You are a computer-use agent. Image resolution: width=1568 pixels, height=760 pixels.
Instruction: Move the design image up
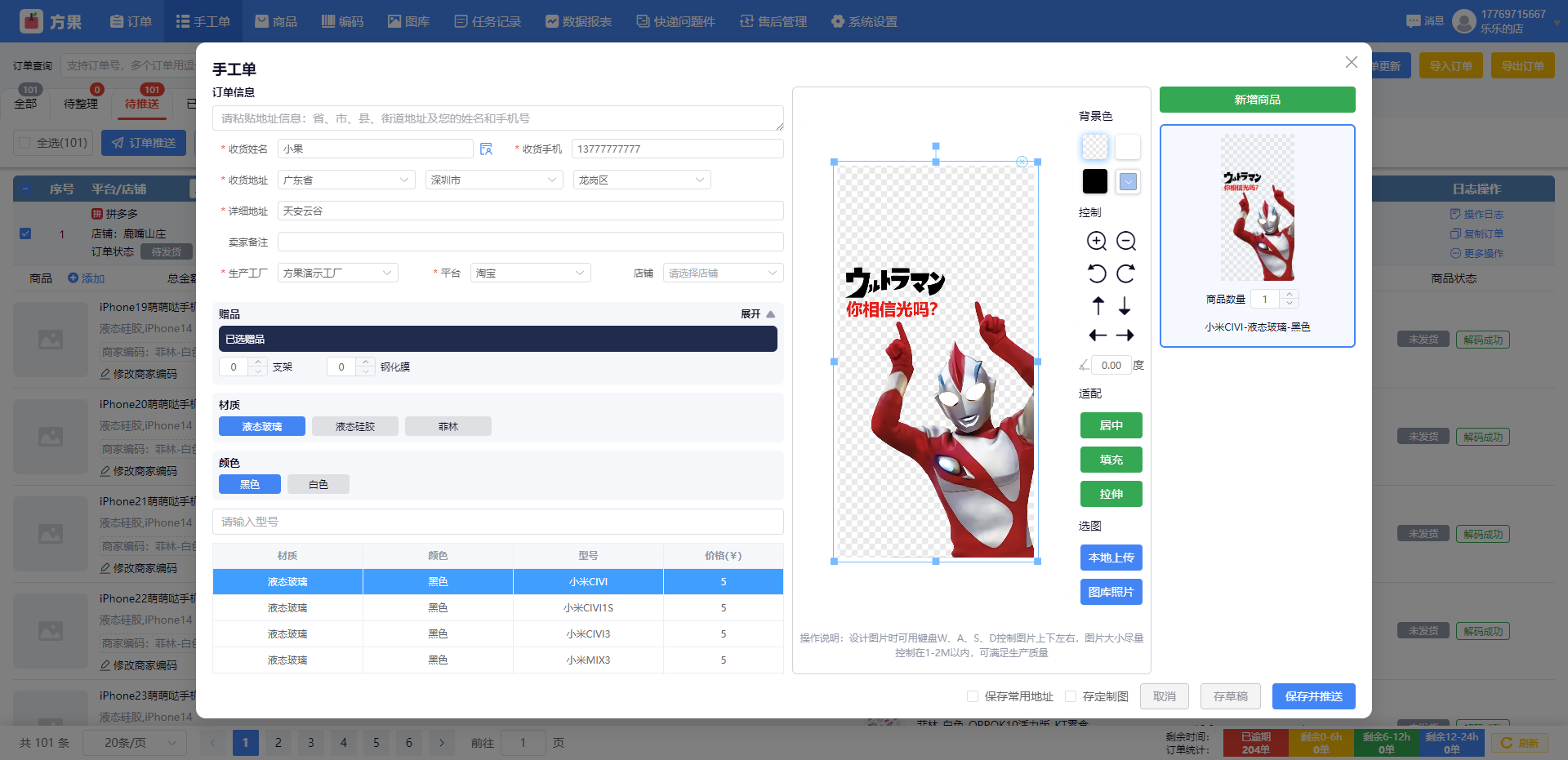(x=1098, y=305)
